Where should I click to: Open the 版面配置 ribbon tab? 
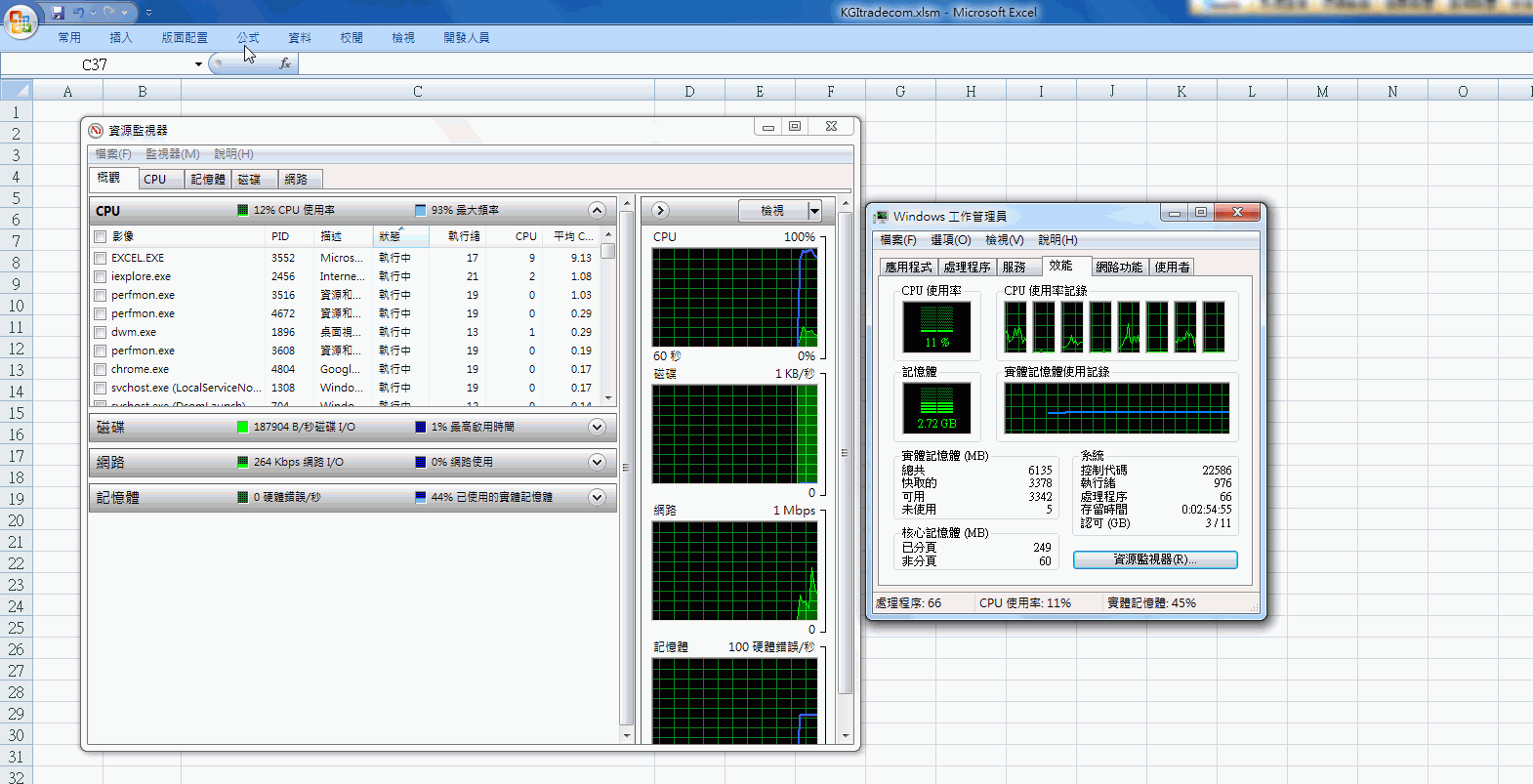(x=185, y=38)
